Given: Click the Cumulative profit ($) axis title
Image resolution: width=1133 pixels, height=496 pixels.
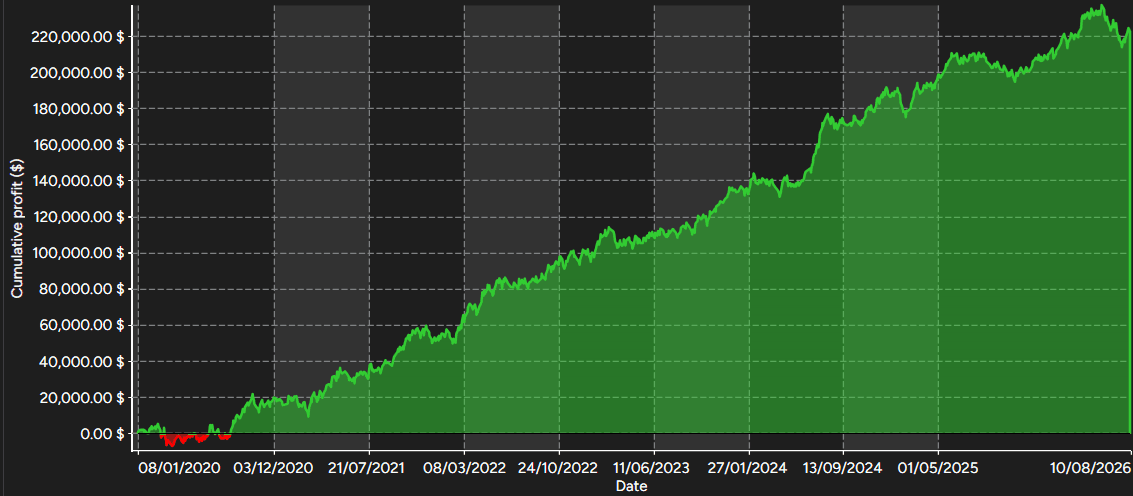Looking at the screenshot, I should (17, 230).
